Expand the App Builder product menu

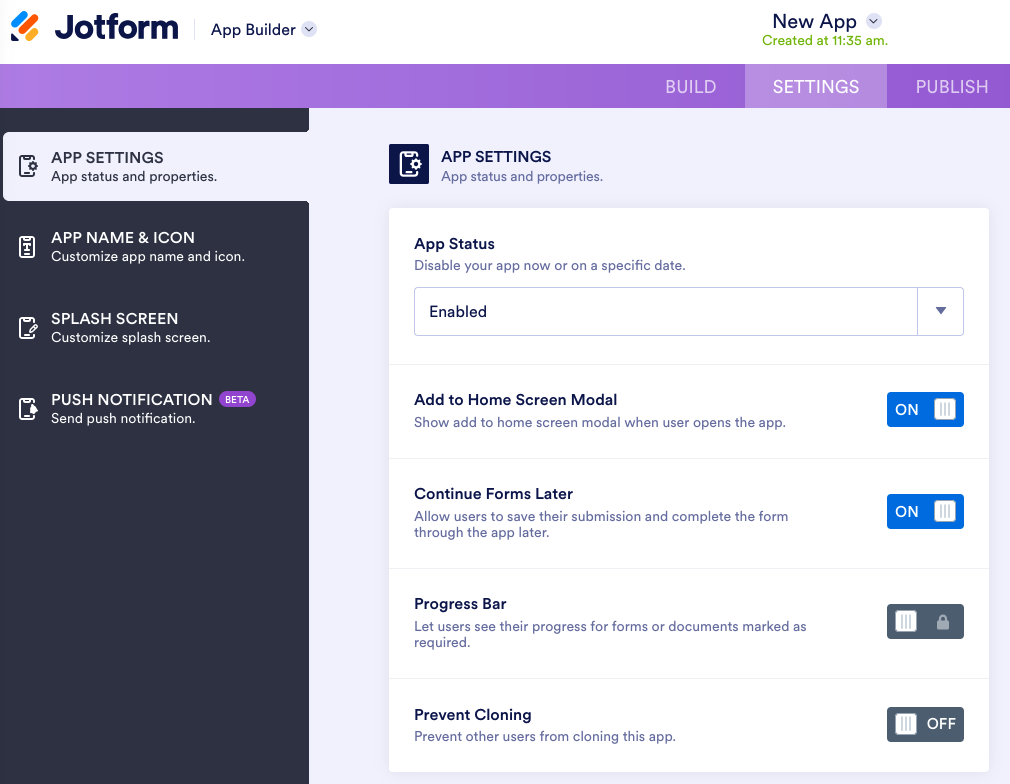coord(309,30)
